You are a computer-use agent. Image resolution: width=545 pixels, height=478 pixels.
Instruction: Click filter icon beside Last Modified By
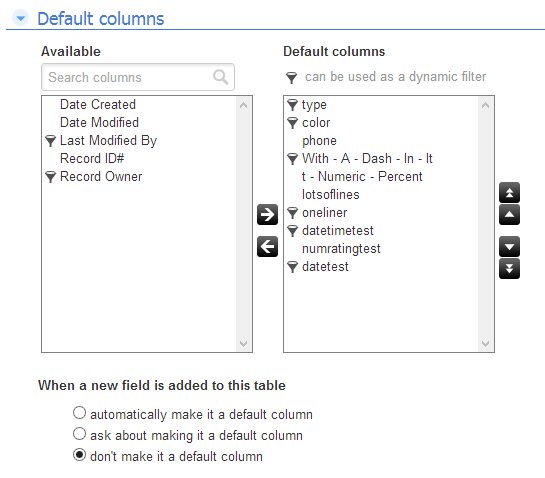[50, 141]
